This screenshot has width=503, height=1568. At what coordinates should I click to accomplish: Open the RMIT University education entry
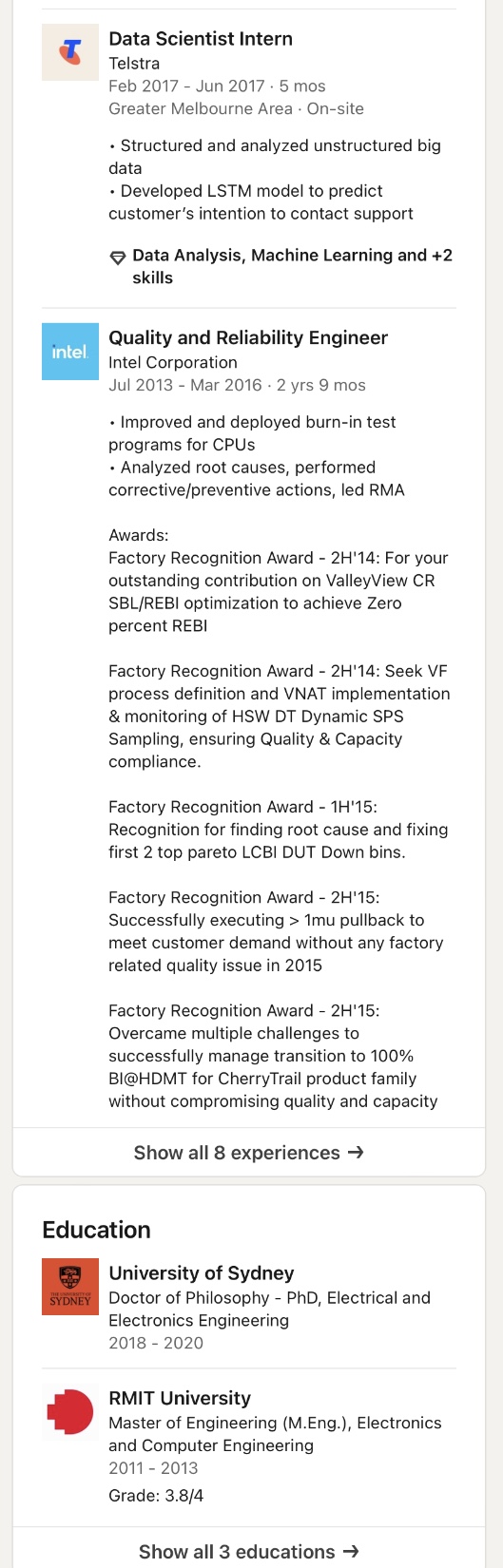pyautogui.click(x=249, y=1444)
